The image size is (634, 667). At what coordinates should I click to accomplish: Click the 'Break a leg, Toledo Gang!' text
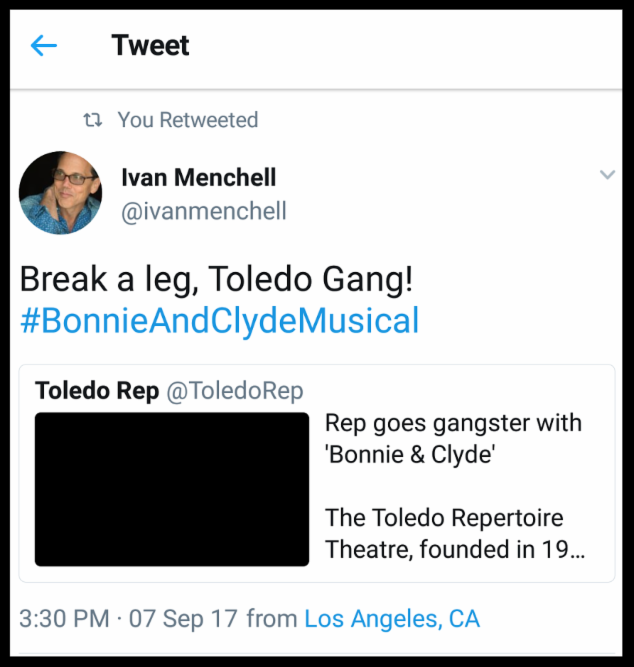click(x=216, y=279)
